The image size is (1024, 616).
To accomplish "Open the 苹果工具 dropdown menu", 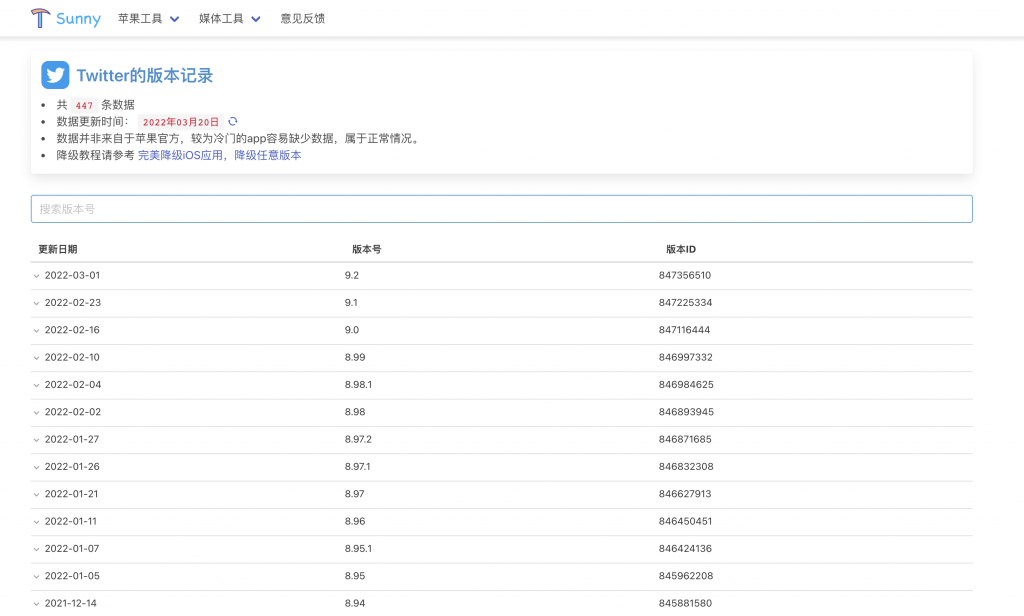I will click(148, 19).
